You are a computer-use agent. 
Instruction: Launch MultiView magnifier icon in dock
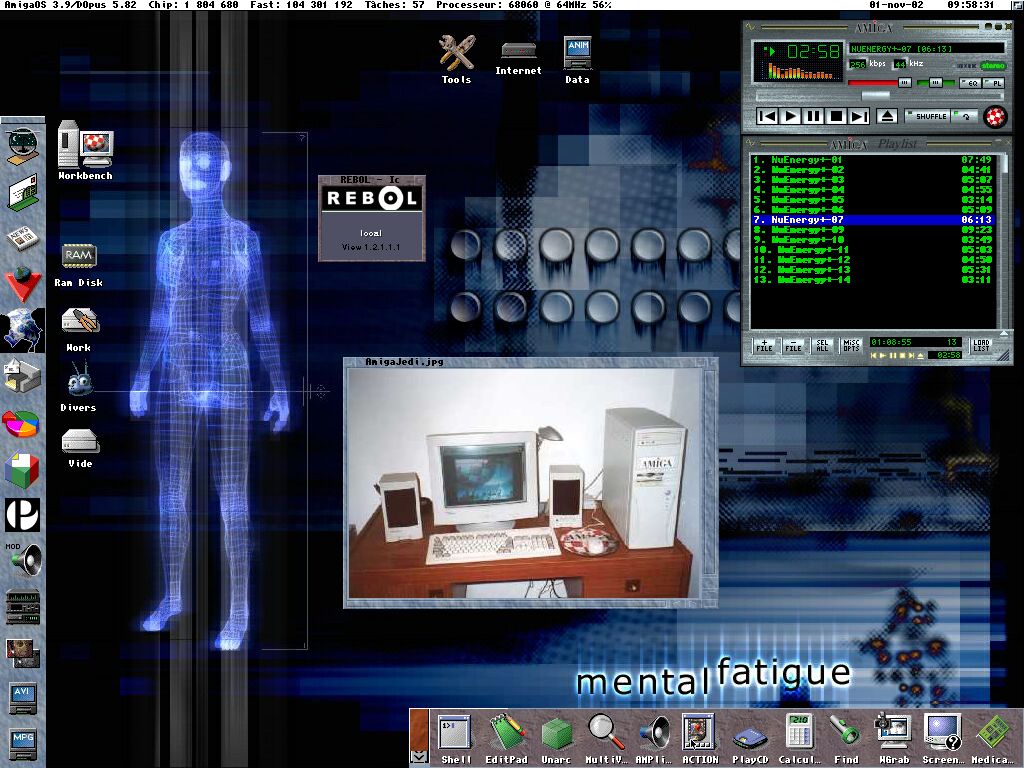click(x=606, y=739)
